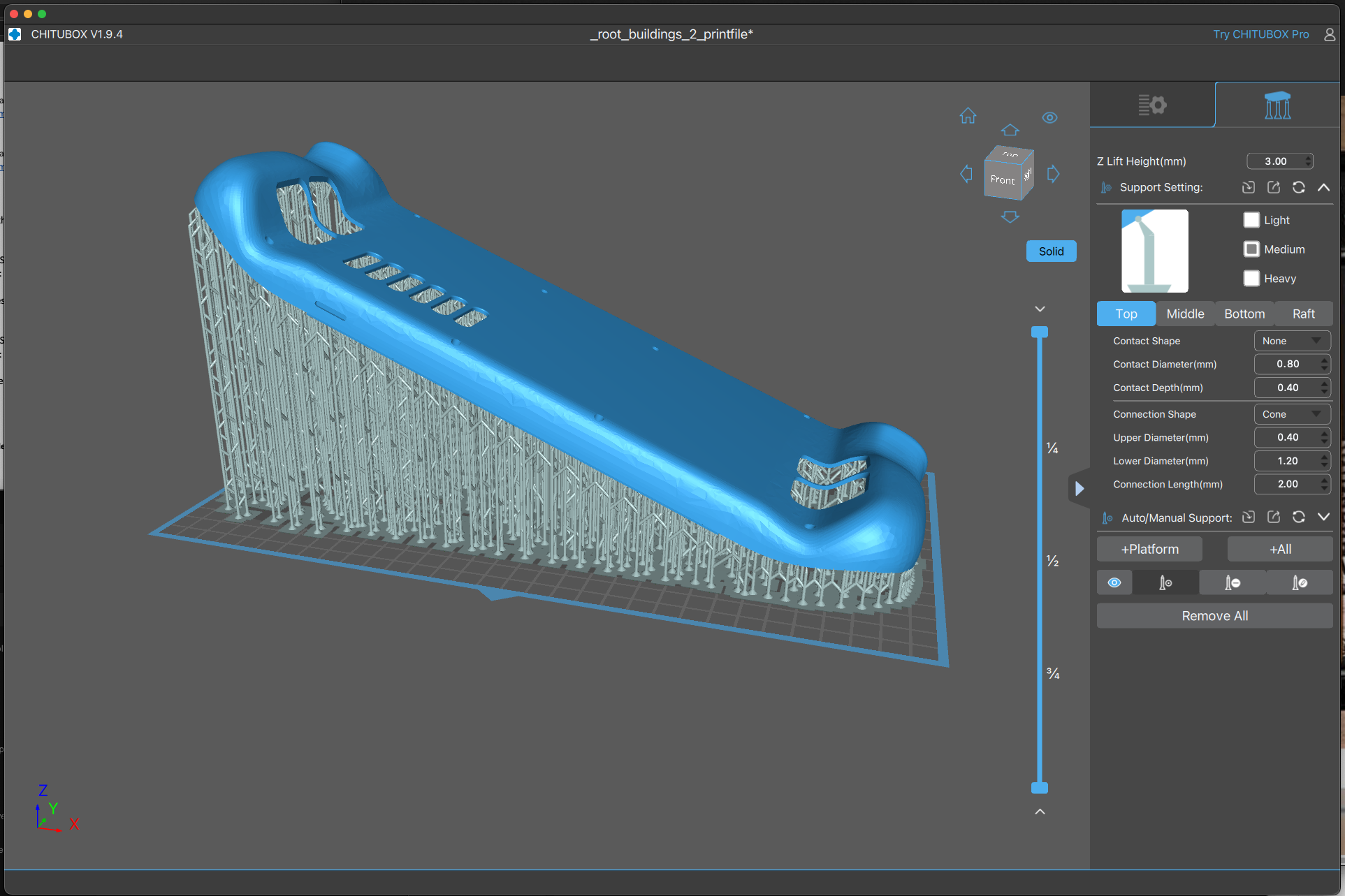This screenshot has height=896, width=1345.
Task: Enable the Medium support checkbox
Action: pyautogui.click(x=1251, y=249)
